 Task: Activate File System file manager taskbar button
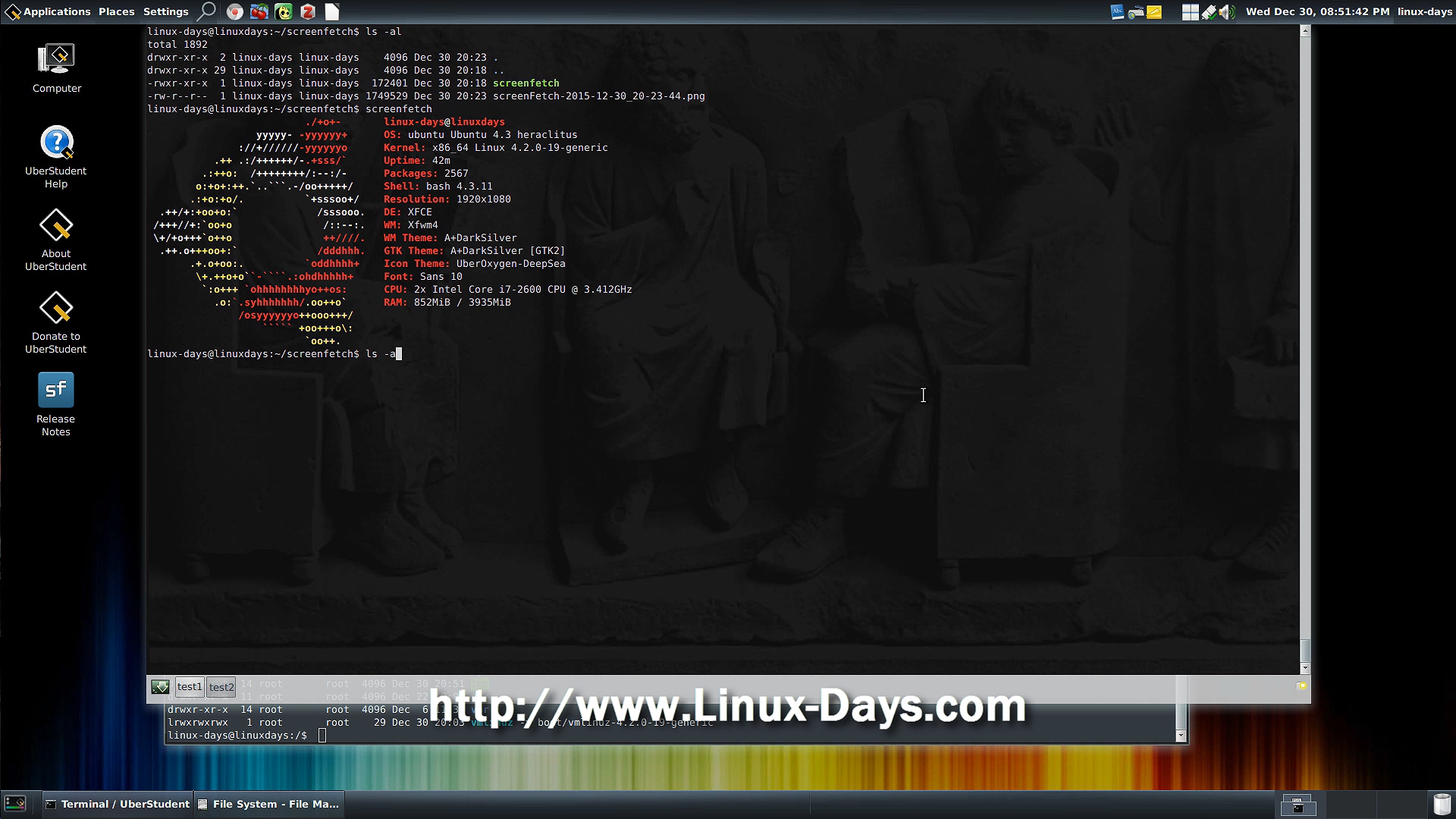[x=268, y=804]
